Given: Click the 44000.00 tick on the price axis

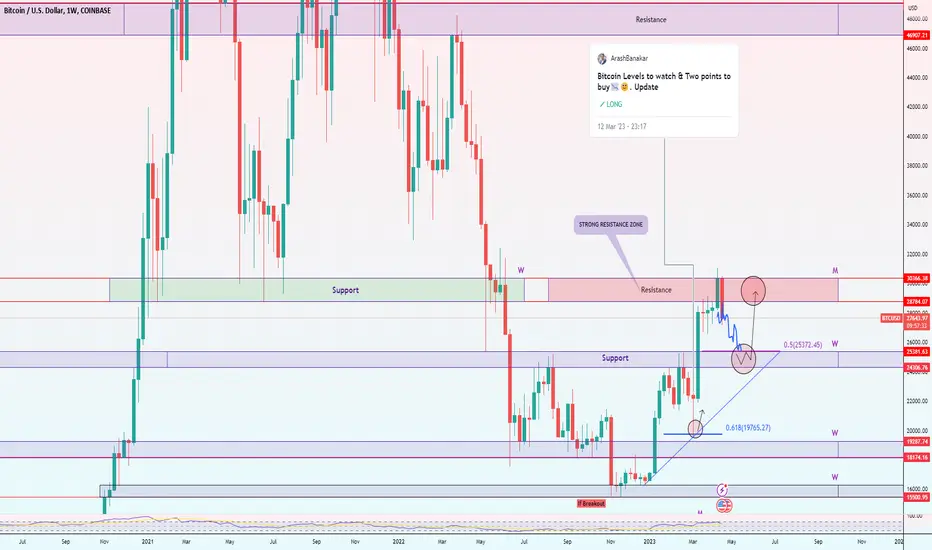Looking at the screenshot, I should point(917,78).
